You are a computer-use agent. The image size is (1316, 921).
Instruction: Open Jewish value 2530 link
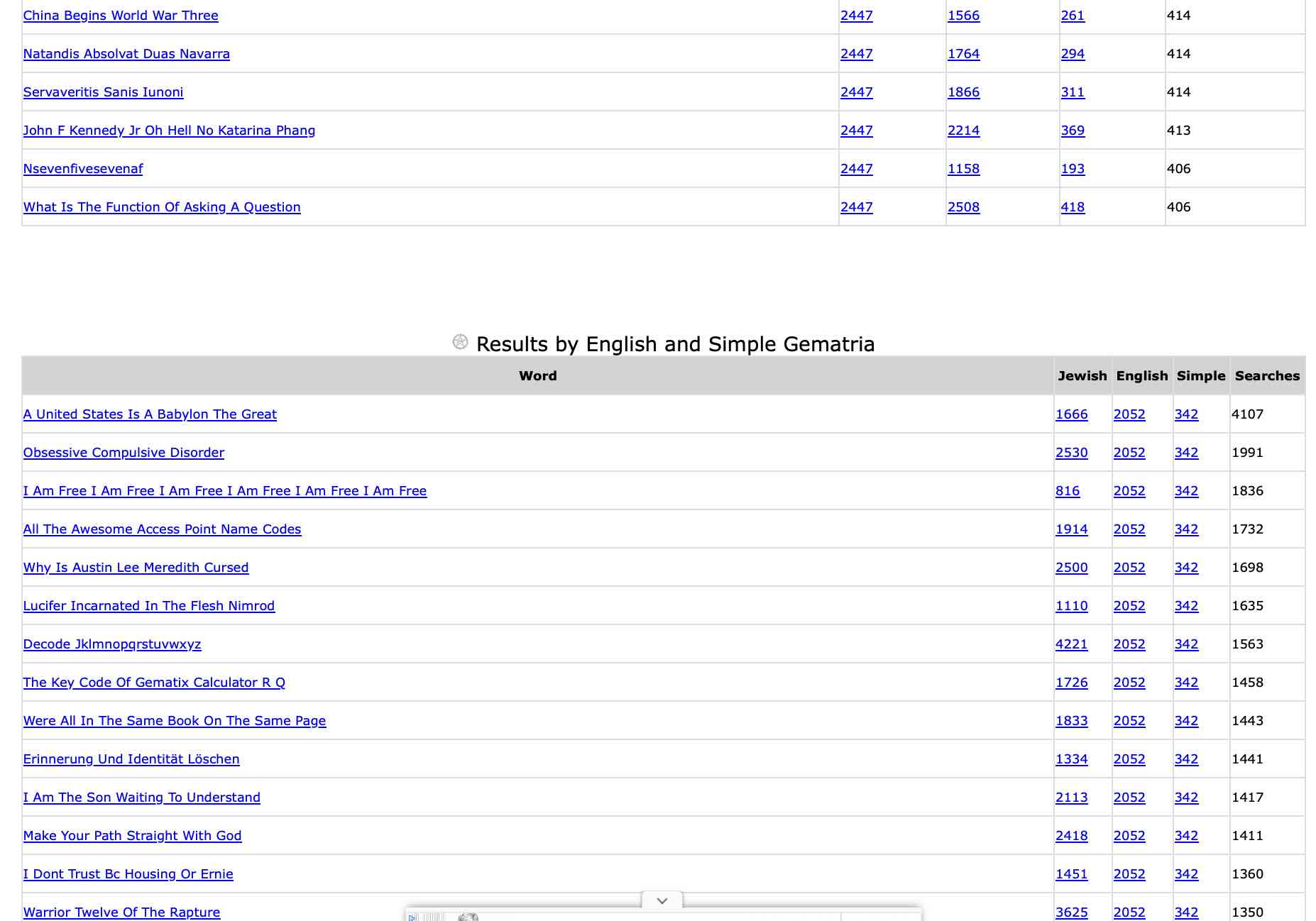tap(1072, 453)
